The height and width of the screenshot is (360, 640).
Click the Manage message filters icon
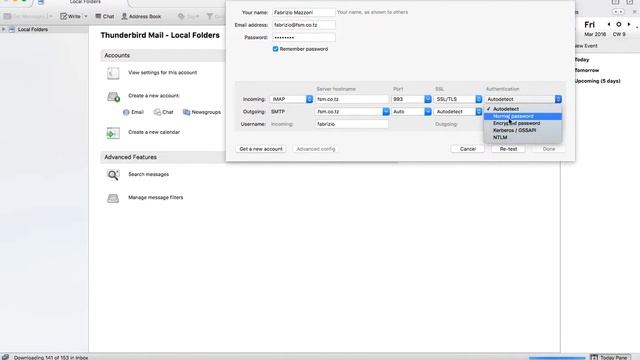[x=113, y=198]
